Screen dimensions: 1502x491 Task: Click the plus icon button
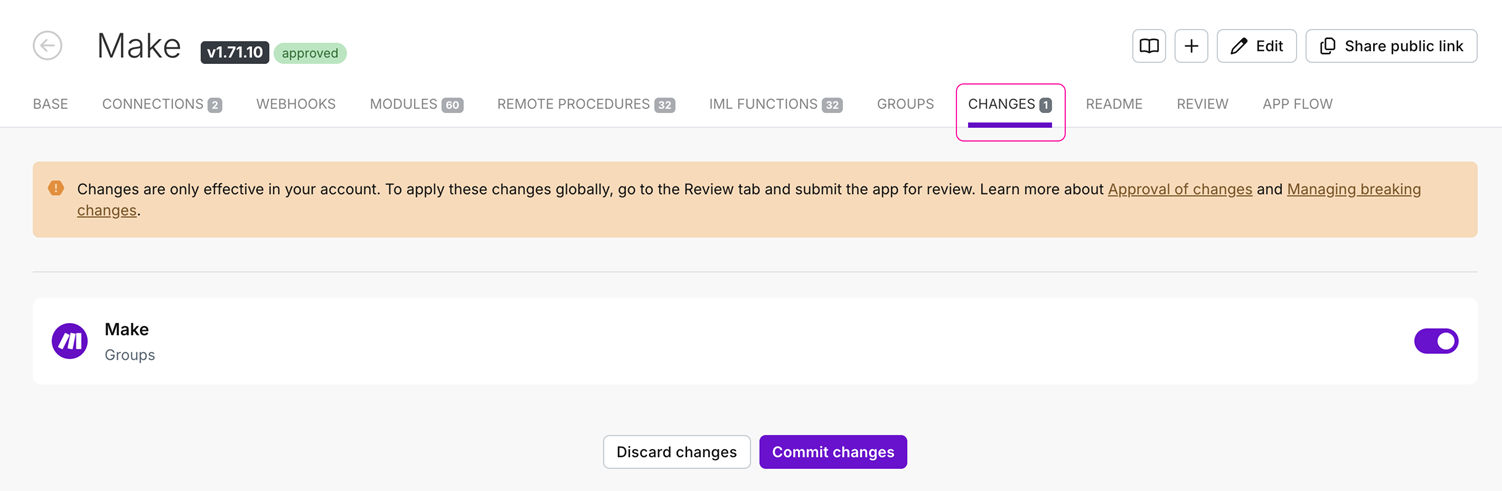1191,46
